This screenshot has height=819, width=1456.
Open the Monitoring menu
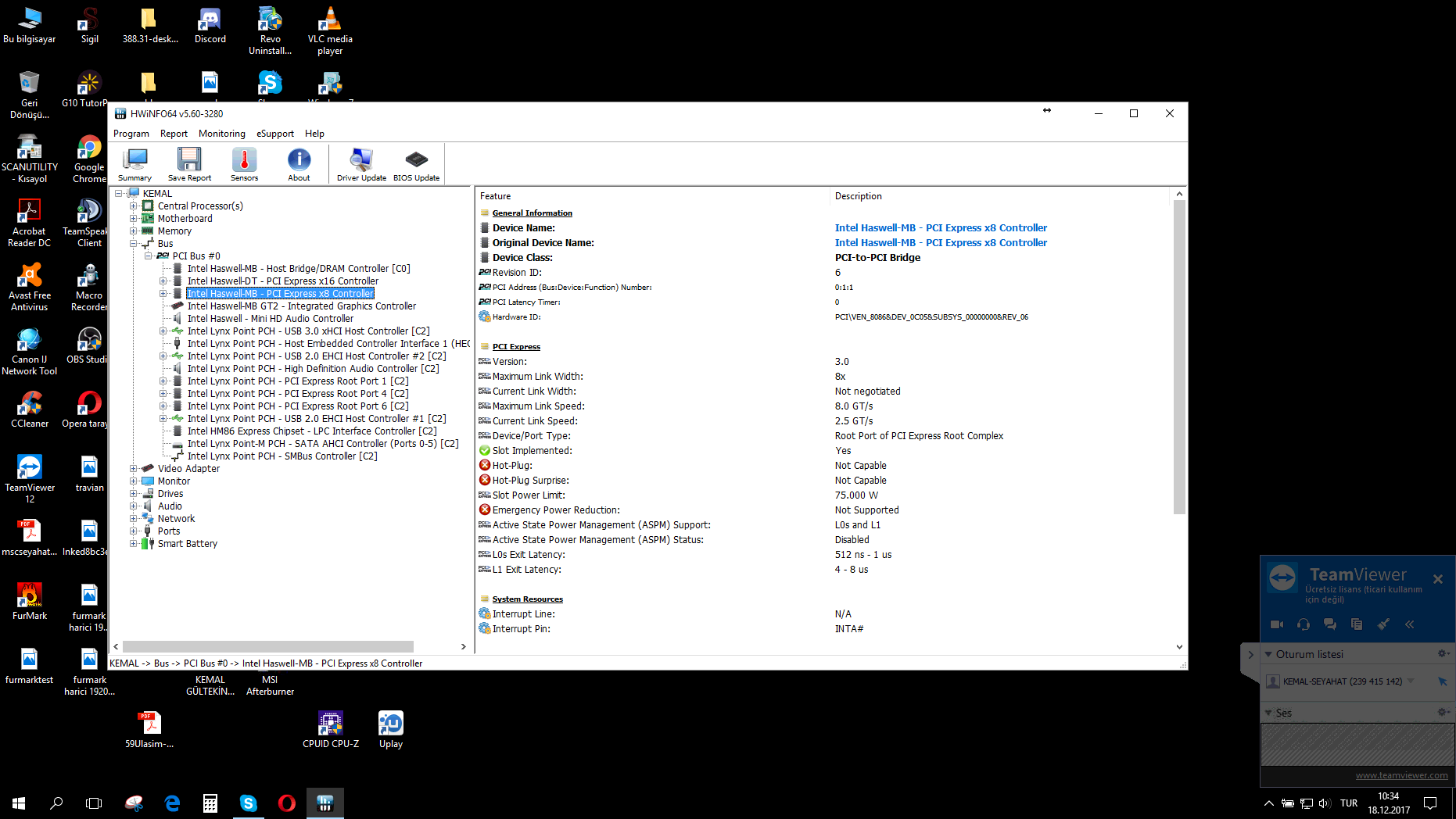click(x=222, y=134)
